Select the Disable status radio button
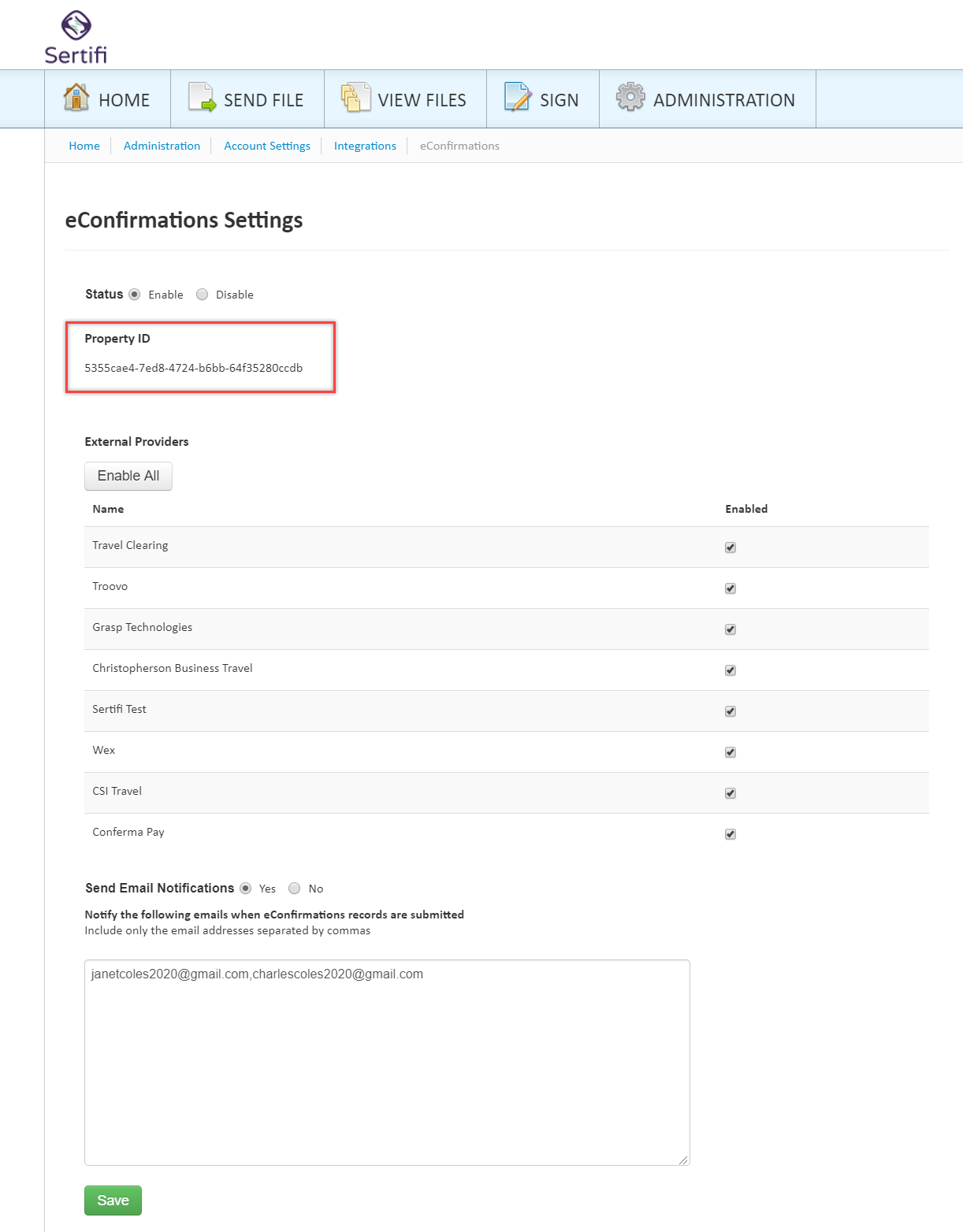The image size is (963, 1232). click(x=203, y=295)
